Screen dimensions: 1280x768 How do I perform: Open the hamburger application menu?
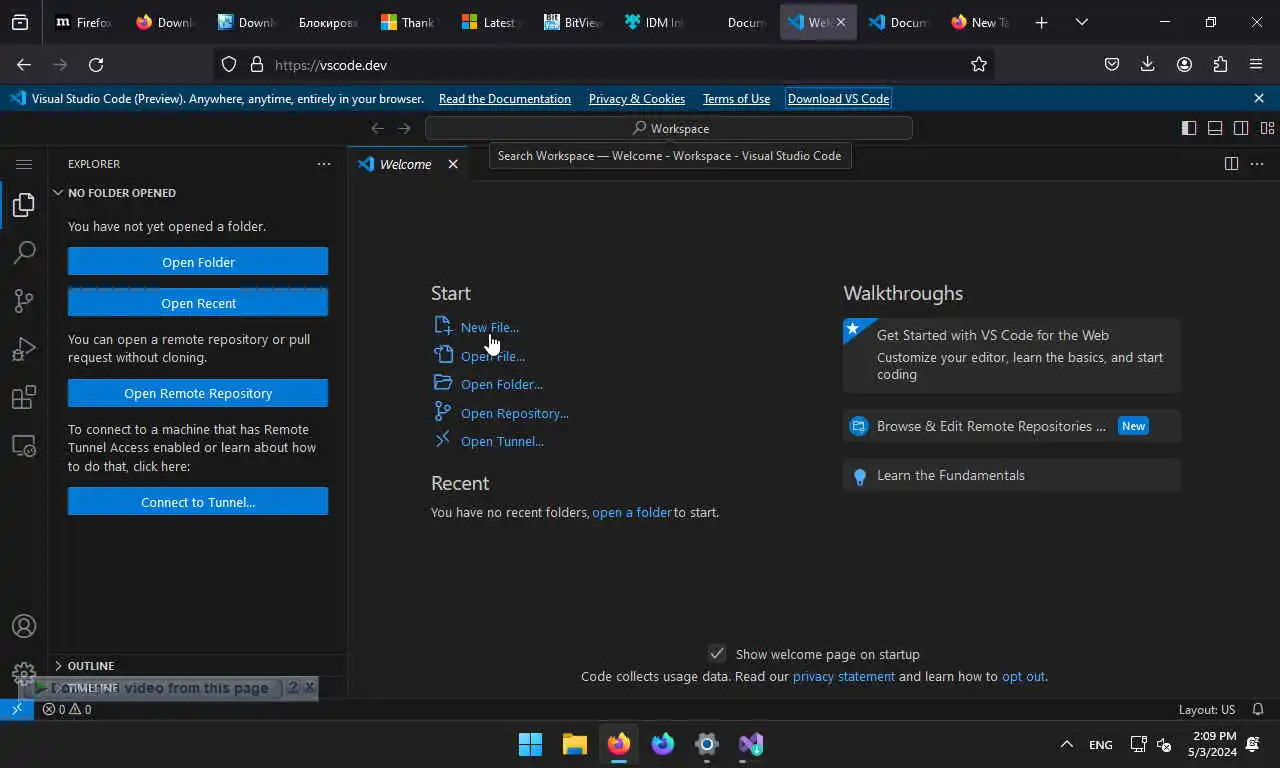click(x=24, y=164)
